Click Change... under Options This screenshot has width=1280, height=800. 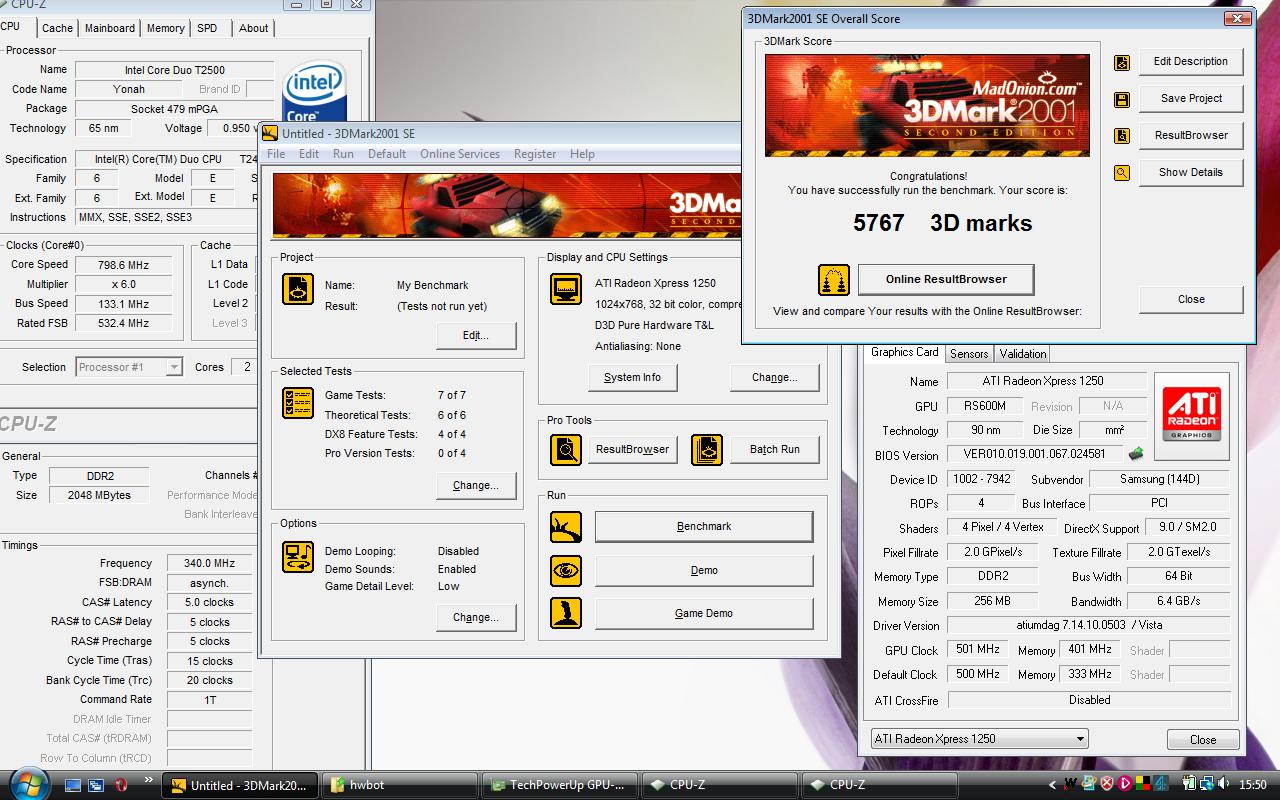click(x=476, y=618)
